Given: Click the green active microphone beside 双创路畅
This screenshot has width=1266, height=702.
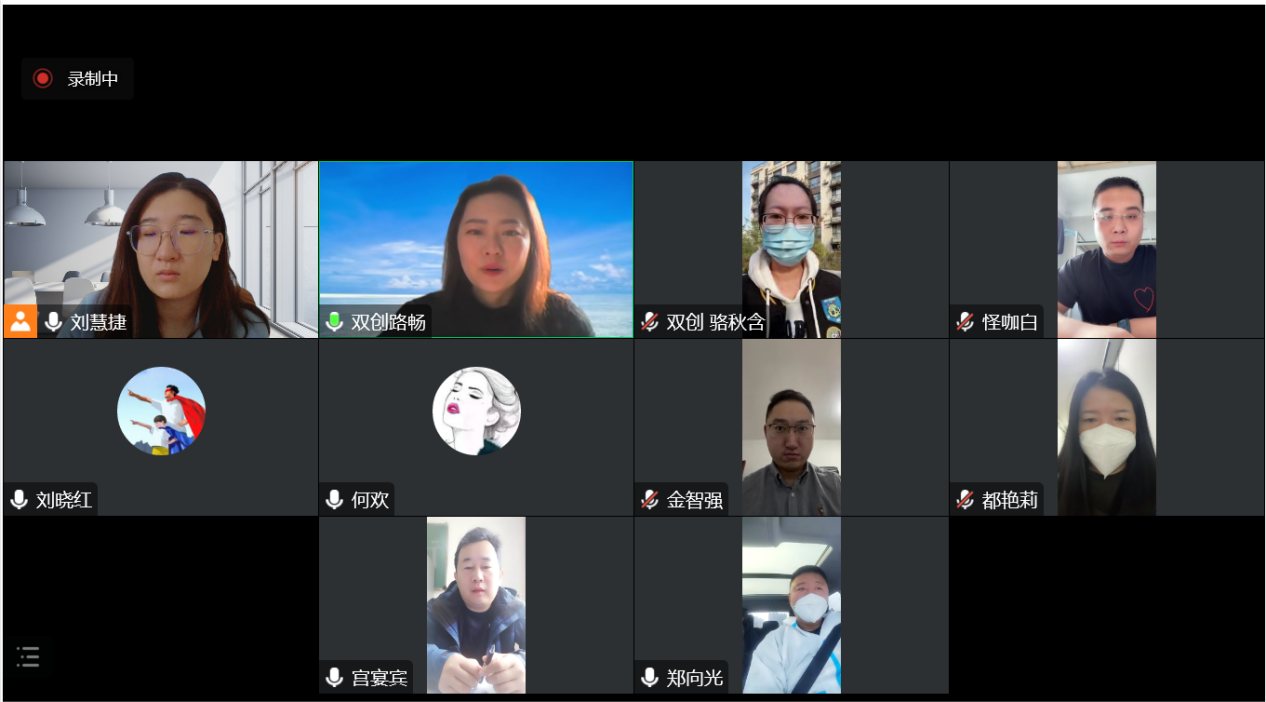Looking at the screenshot, I should coord(335,322).
